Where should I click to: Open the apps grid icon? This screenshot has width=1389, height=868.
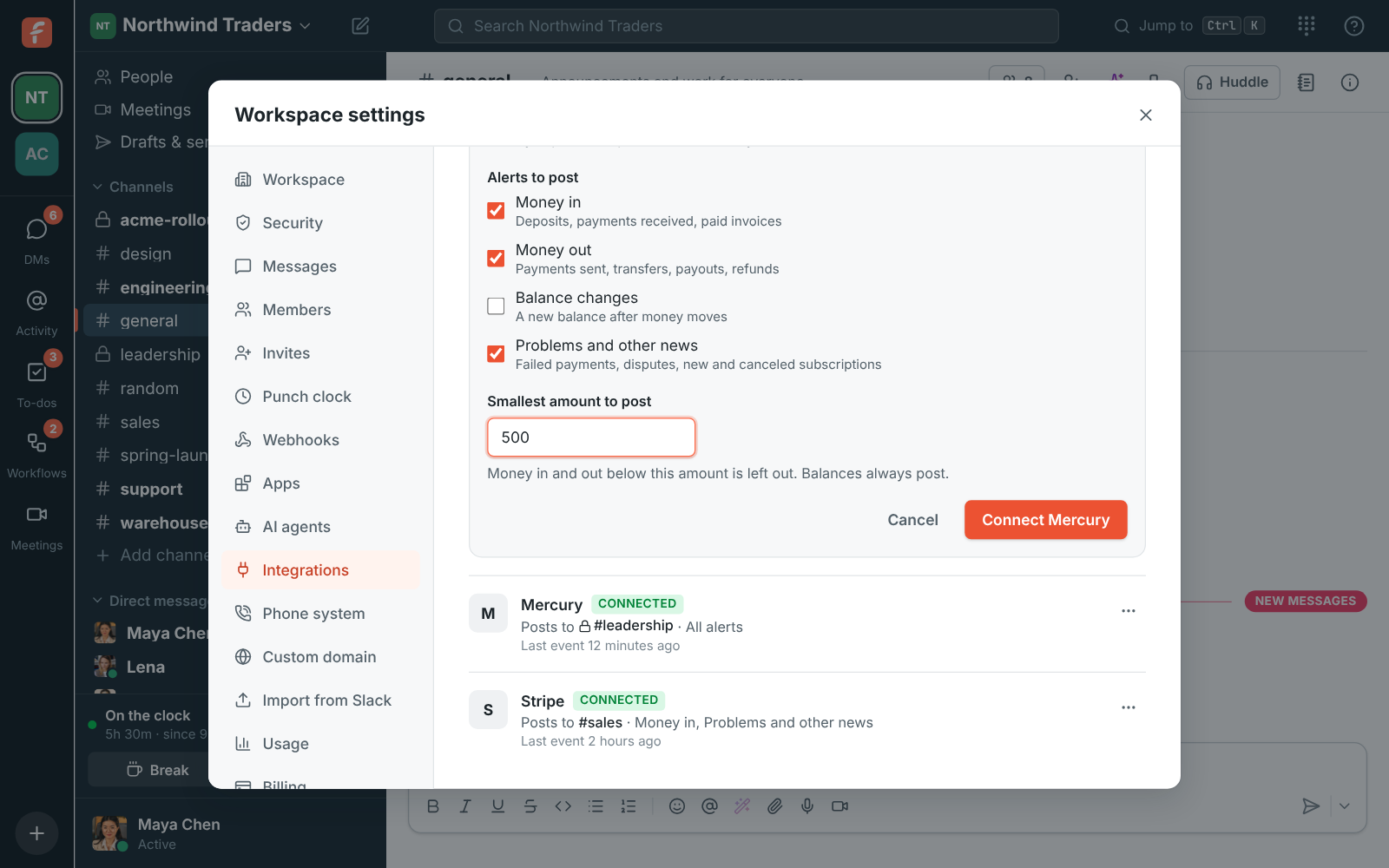click(x=1307, y=26)
